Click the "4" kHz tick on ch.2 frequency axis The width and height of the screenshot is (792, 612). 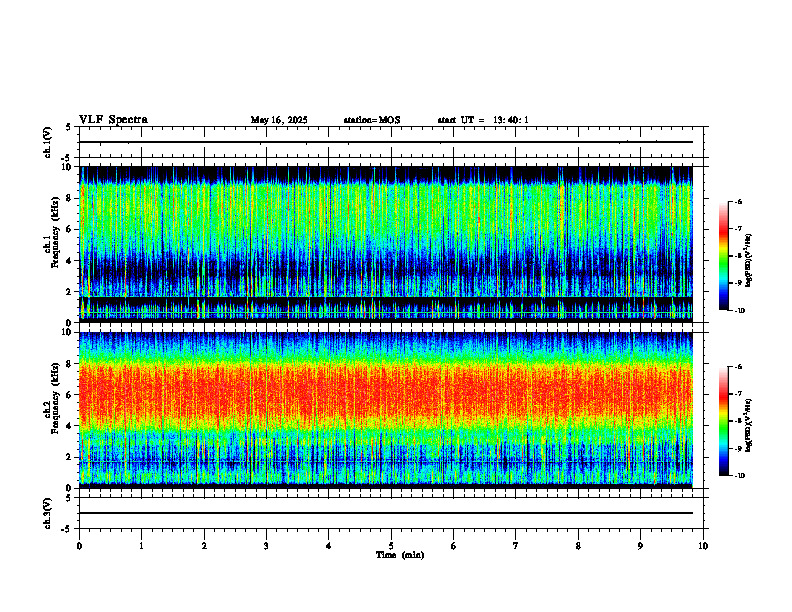pos(70,426)
